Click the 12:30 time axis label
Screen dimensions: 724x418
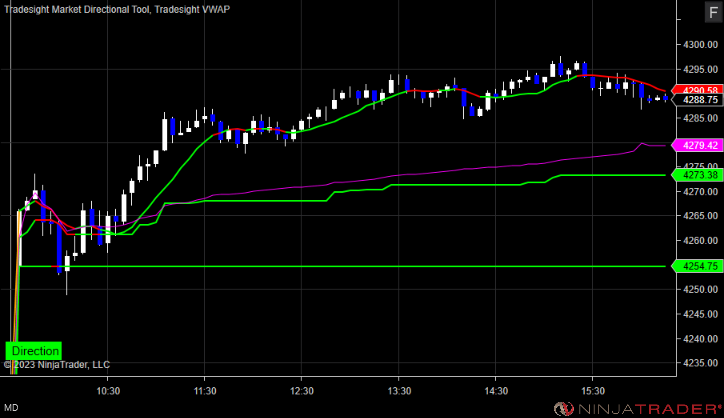click(x=302, y=391)
